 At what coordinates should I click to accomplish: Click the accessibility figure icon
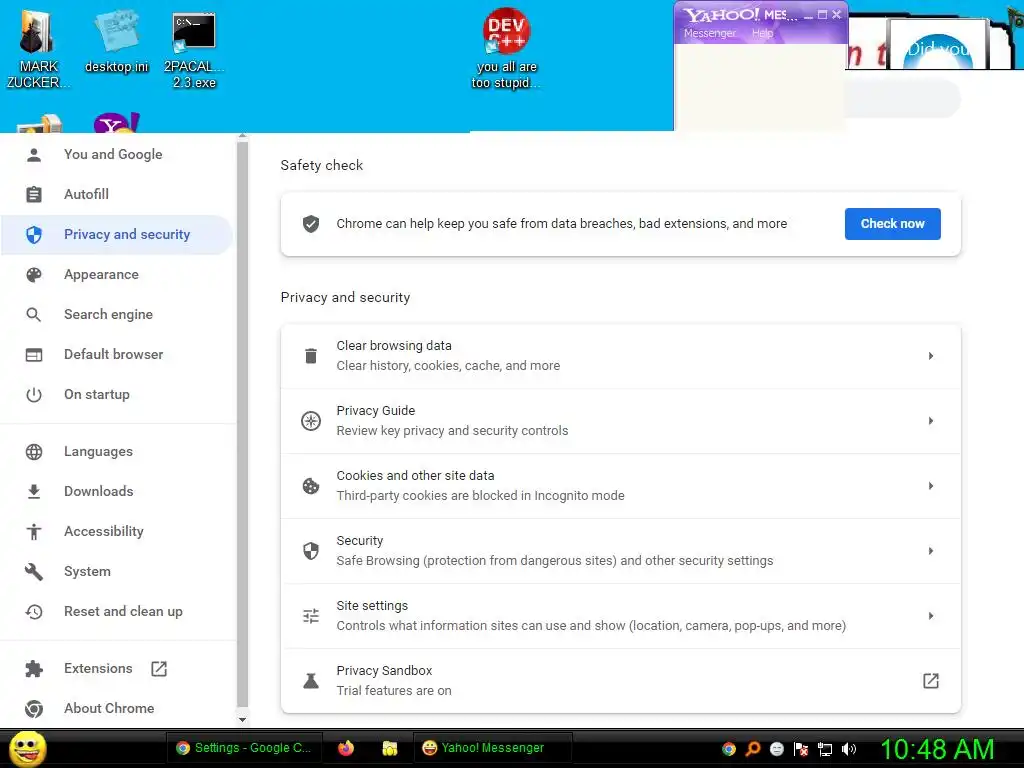click(x=34, y=532)
